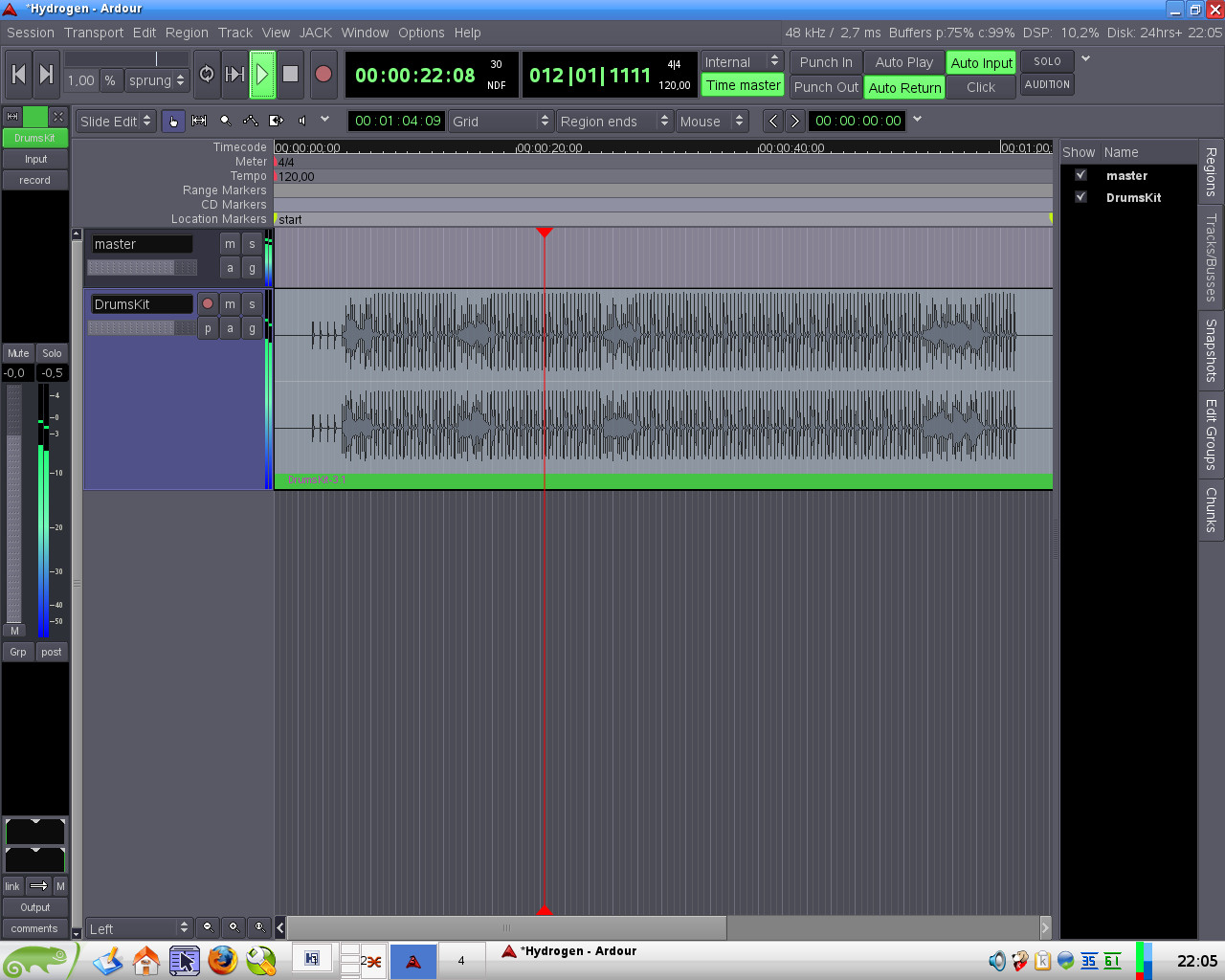Click the comments button
This screenshot has height=980, width=1225.
pos(35,928)
